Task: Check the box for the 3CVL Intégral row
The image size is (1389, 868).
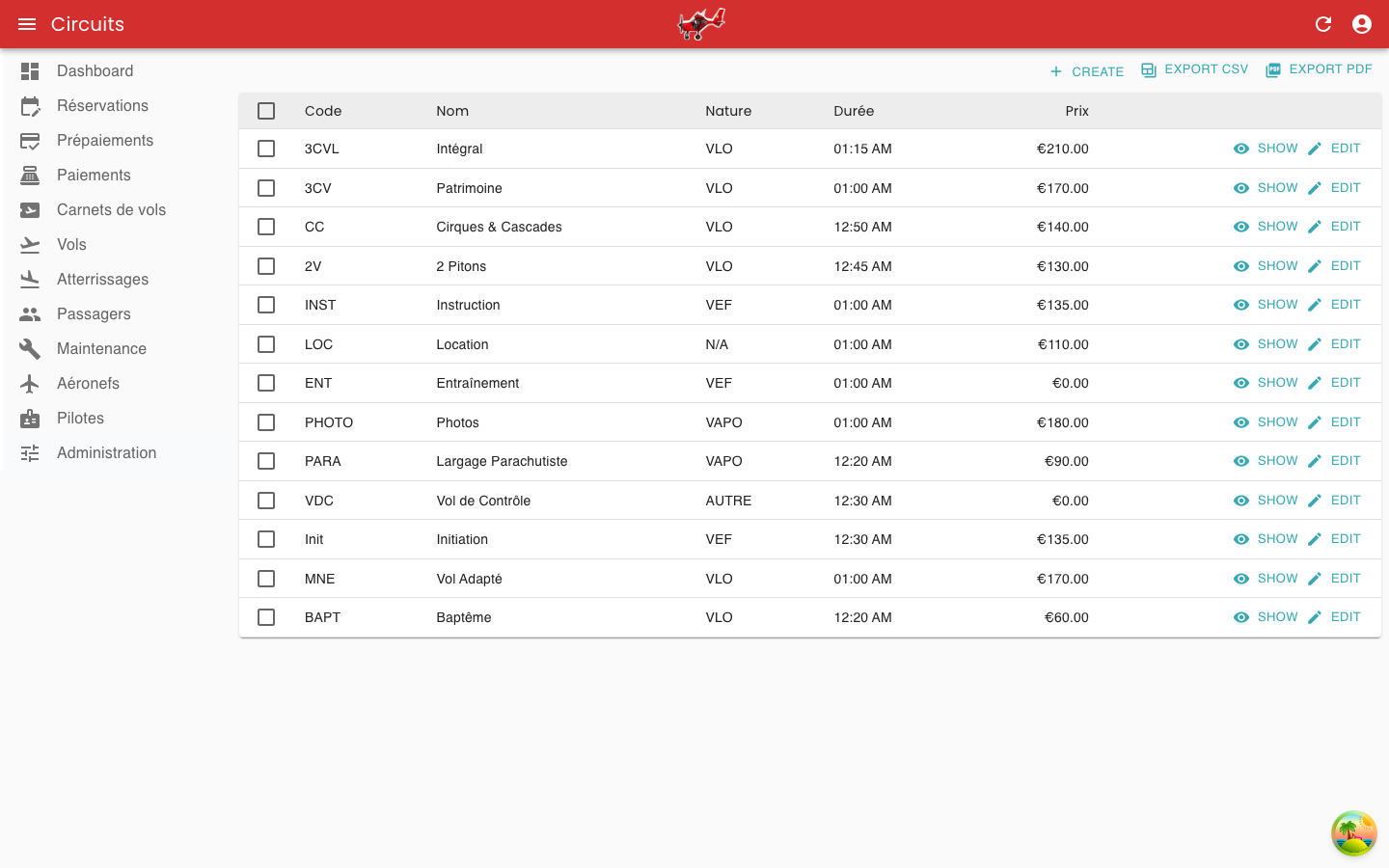Action: click(266, 149)
